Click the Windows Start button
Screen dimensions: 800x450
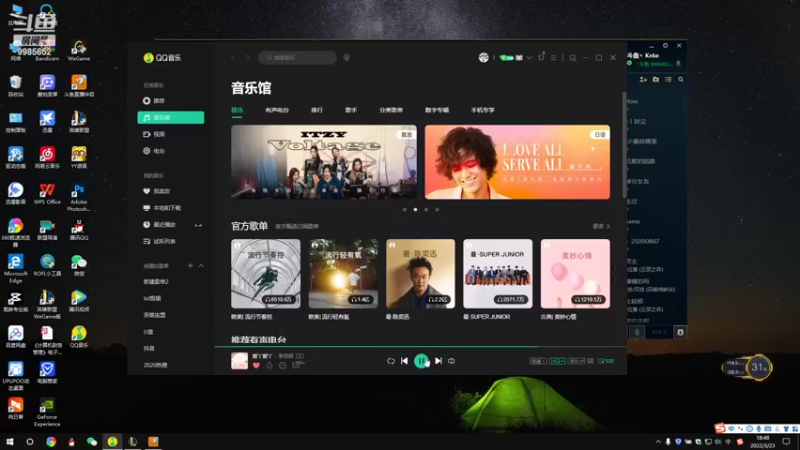10,442
